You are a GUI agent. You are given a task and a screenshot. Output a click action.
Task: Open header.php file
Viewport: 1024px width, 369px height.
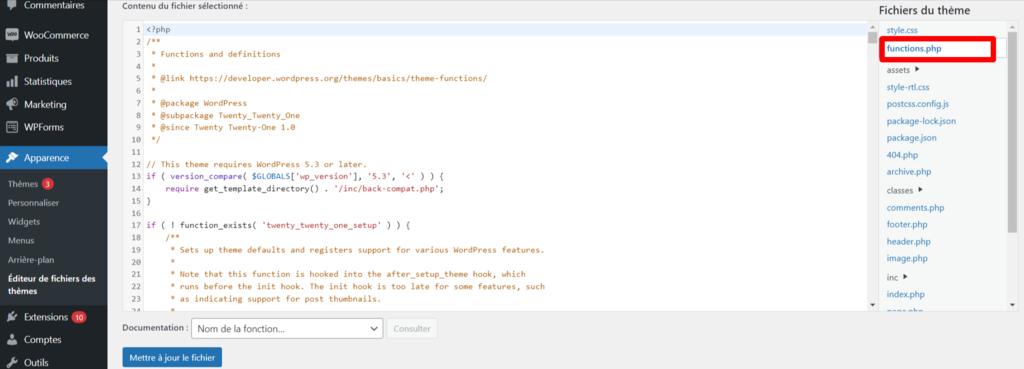pos(908,242)
